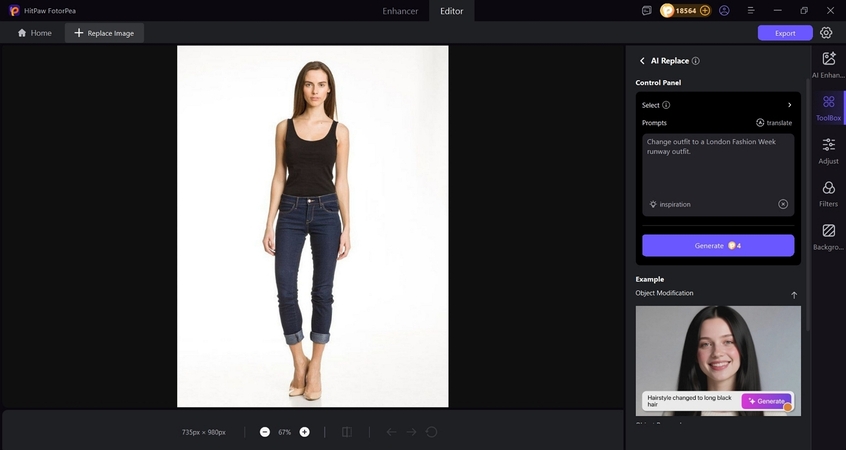Open the Filters panel

point(828,188)
